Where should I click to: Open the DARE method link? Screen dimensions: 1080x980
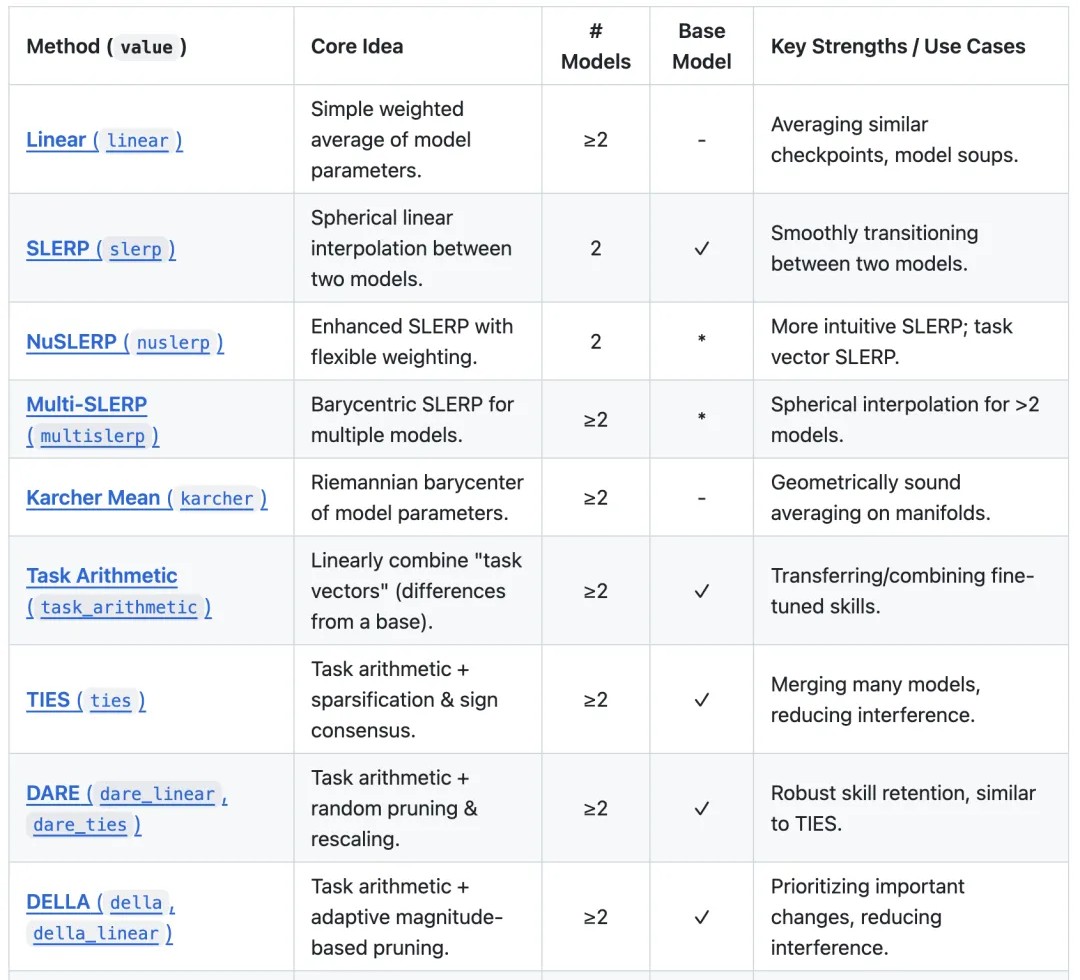point(53,793)
